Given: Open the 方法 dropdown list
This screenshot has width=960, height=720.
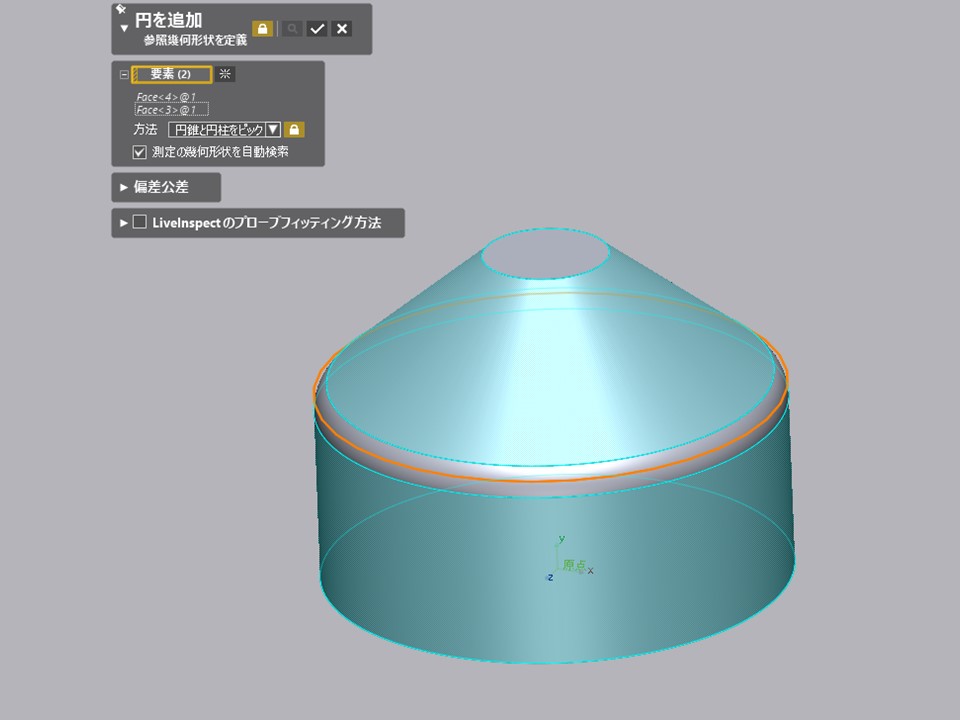Looking at the screenshot, I should (273, 130).
